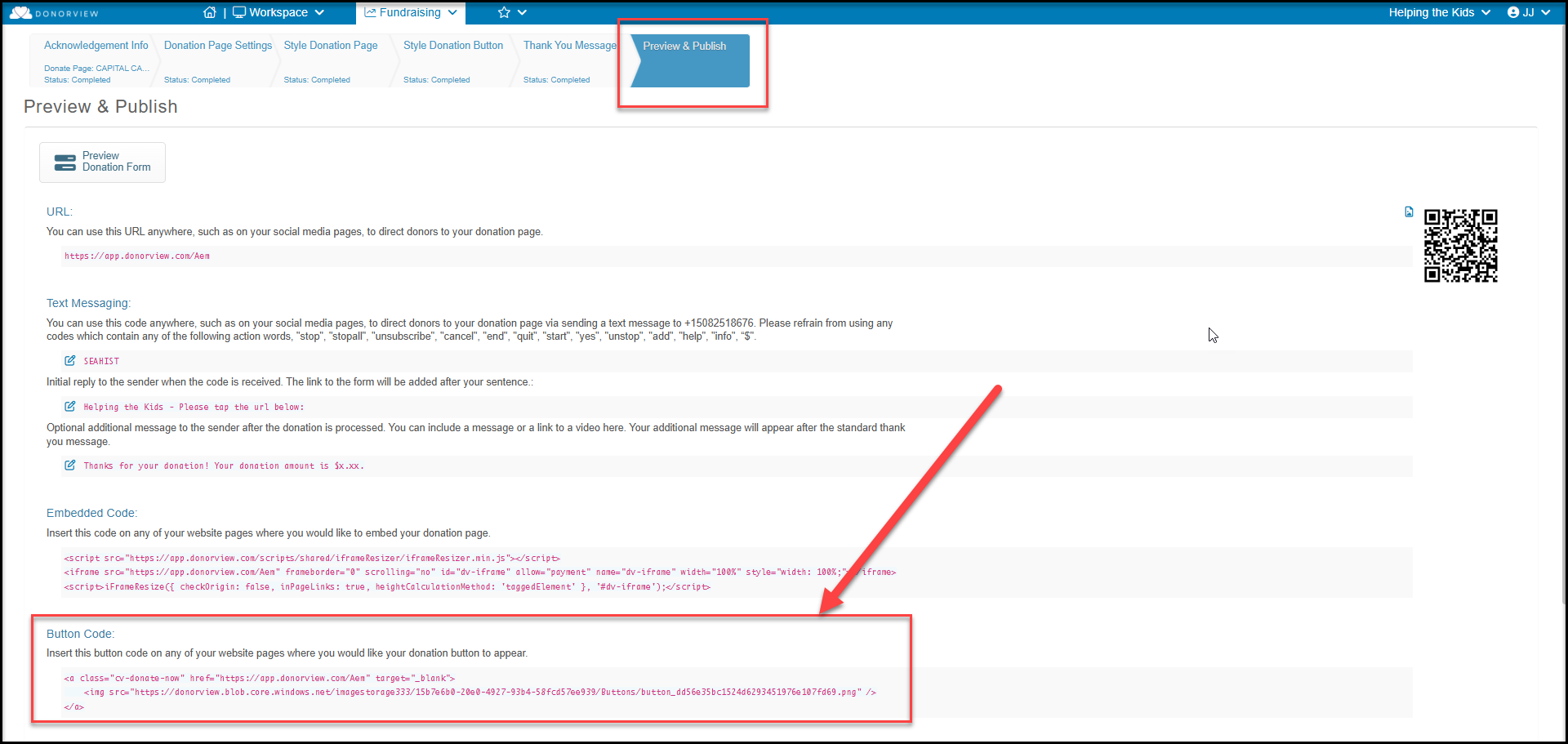Image resolution: width=1568 pixels, height=744 pixels.
Task: Expand the chevron next to the star
Action: click(523, 12)
